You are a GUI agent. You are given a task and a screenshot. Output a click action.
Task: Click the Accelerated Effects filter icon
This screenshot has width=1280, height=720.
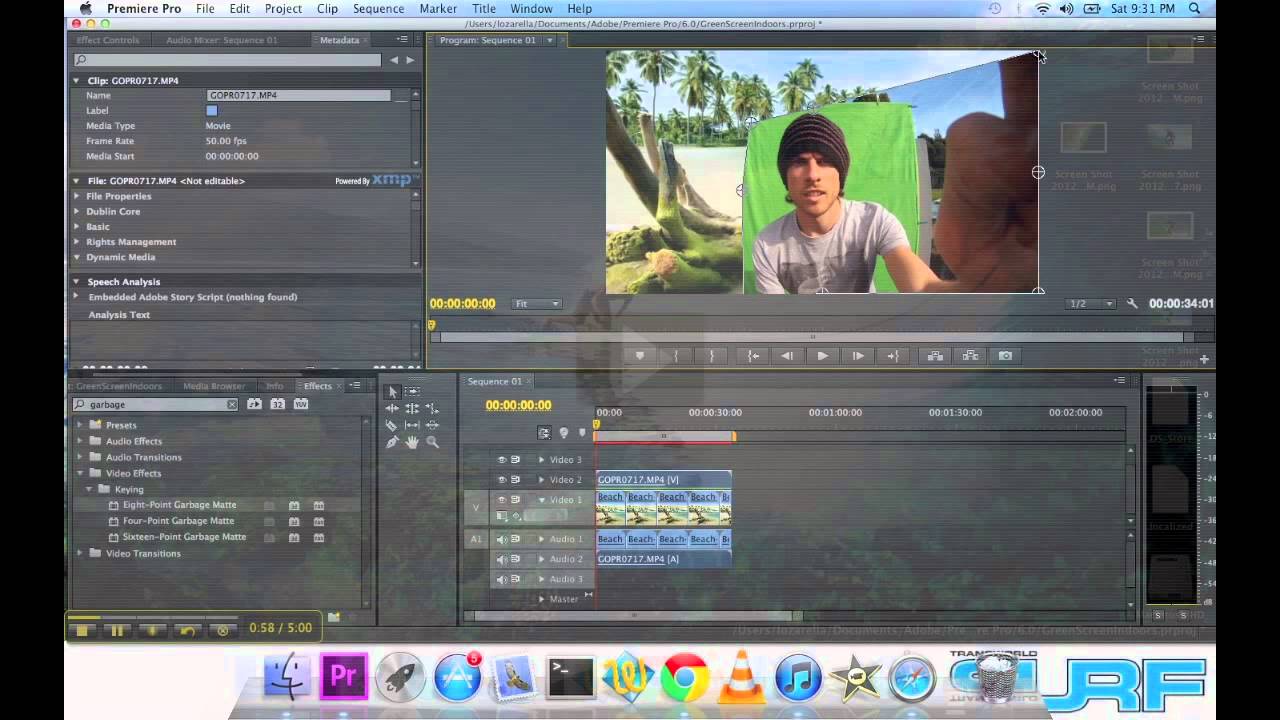[x=254, y=404]
